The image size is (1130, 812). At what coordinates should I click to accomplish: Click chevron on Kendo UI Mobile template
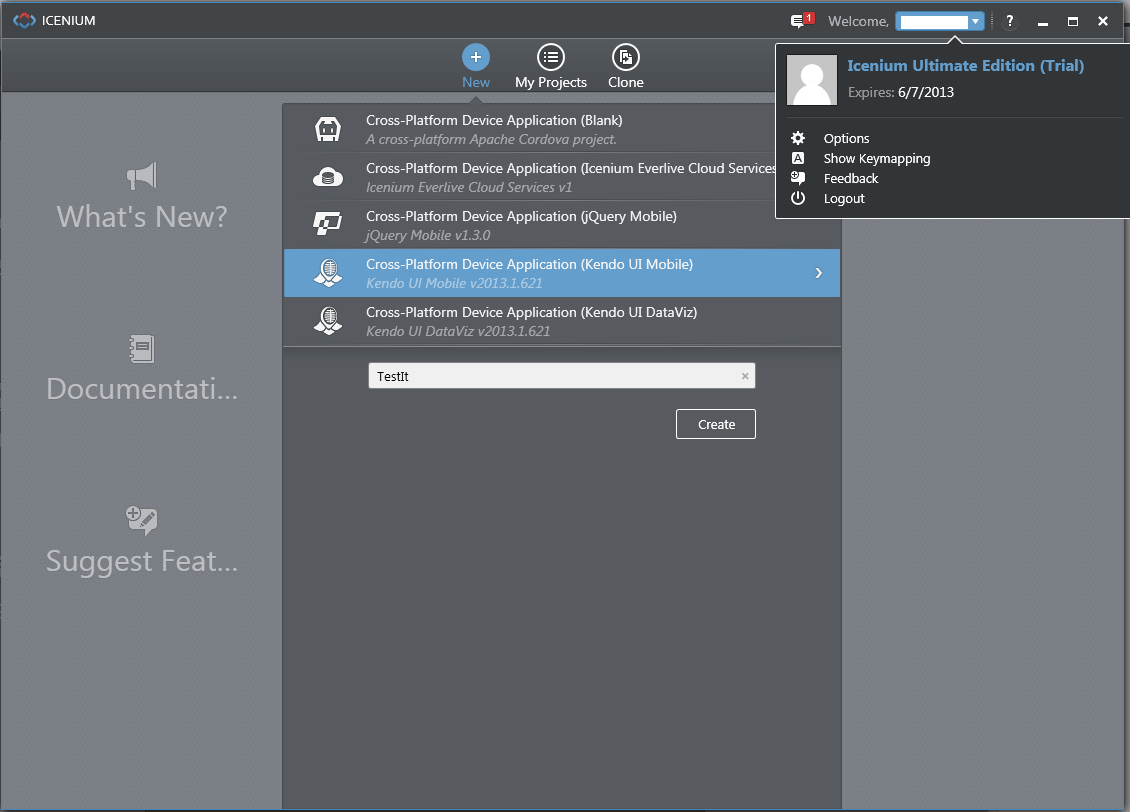tap(818, 273)
